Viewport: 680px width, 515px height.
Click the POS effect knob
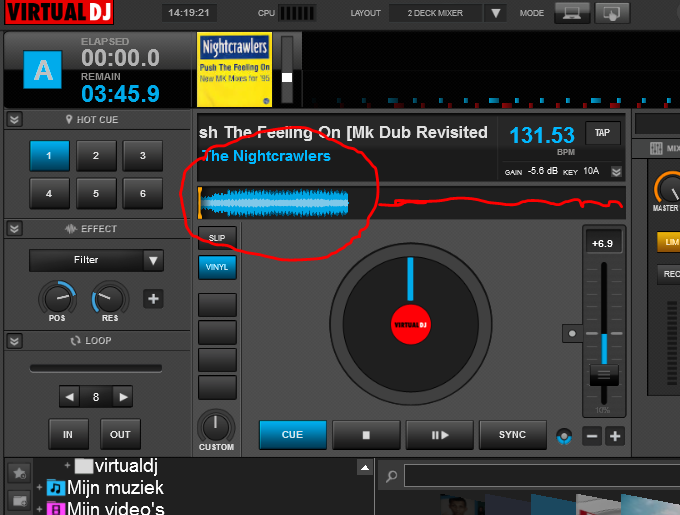tap(57, 298)
